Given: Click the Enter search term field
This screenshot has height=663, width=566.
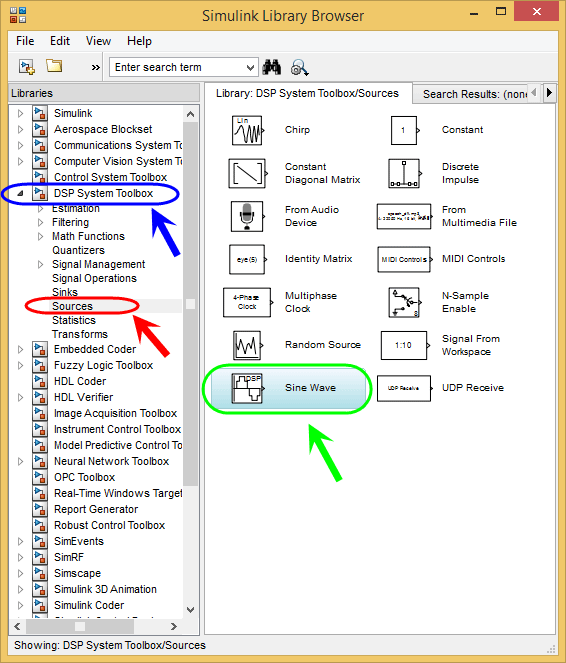Looking at the screenshot, I should coord(178,68).
